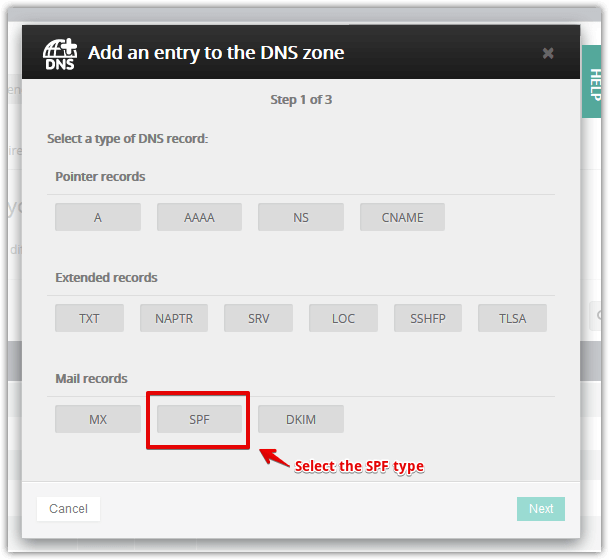Image resolution: width=609 pixels, height=560 pixels.
Task: Select the SPF mail record type
Action: [199, 419]
